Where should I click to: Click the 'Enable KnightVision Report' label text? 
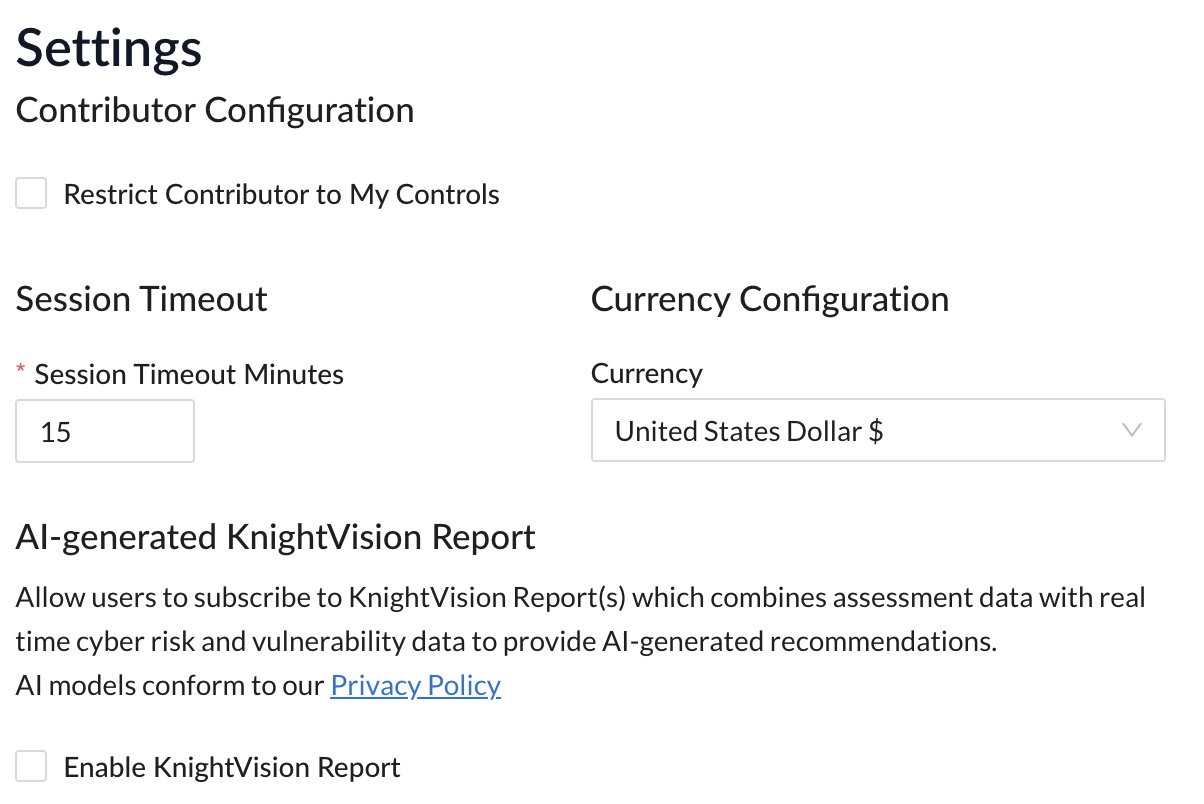pos(232,767)
